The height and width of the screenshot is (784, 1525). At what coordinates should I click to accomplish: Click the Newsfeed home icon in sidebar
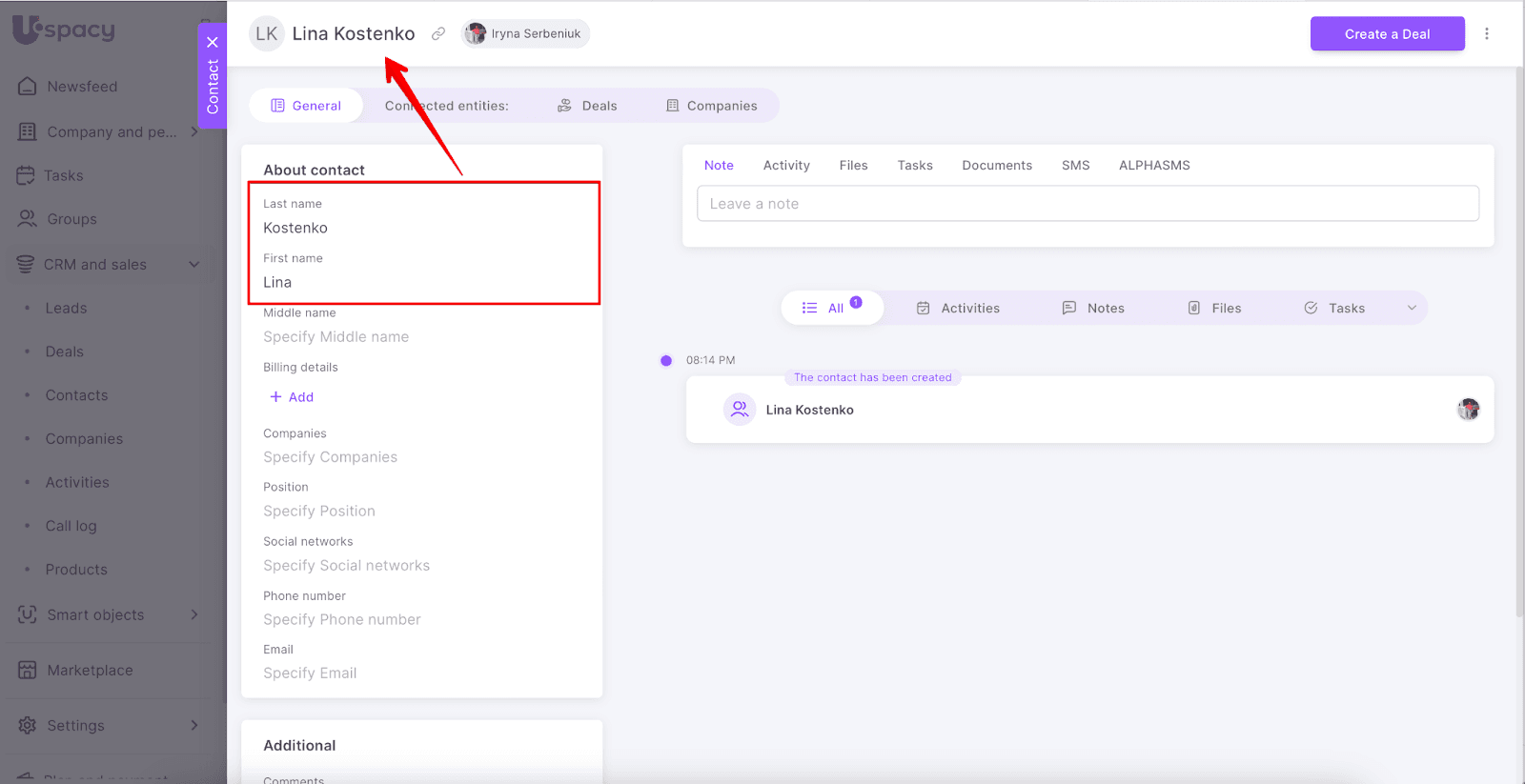click(28, 87)
